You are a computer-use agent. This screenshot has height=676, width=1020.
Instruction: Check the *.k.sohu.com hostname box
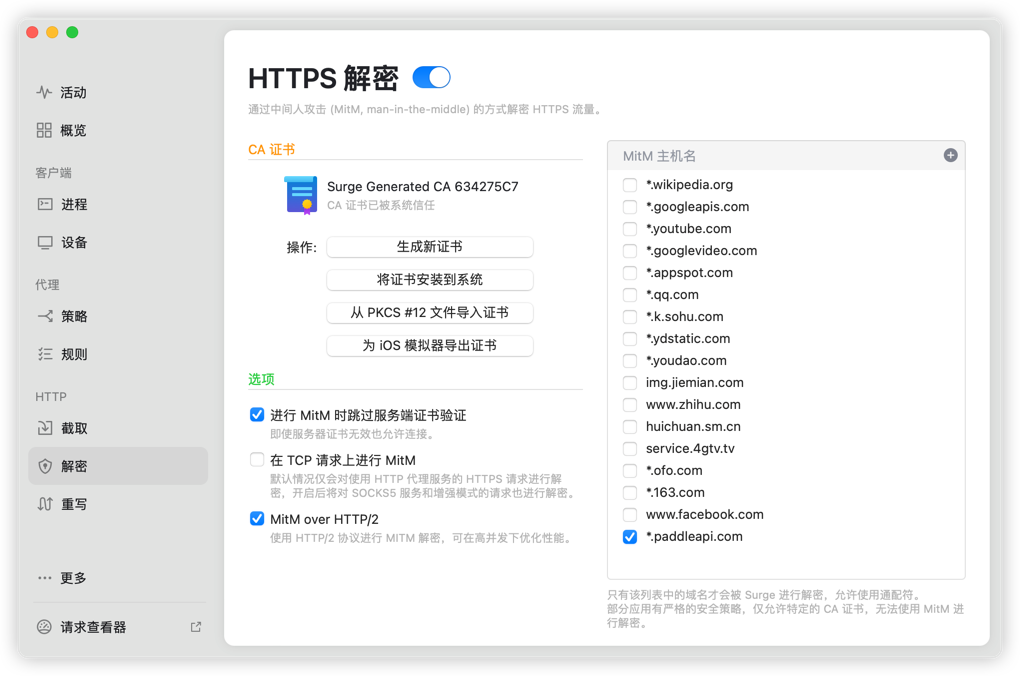[x=630, y=317]
